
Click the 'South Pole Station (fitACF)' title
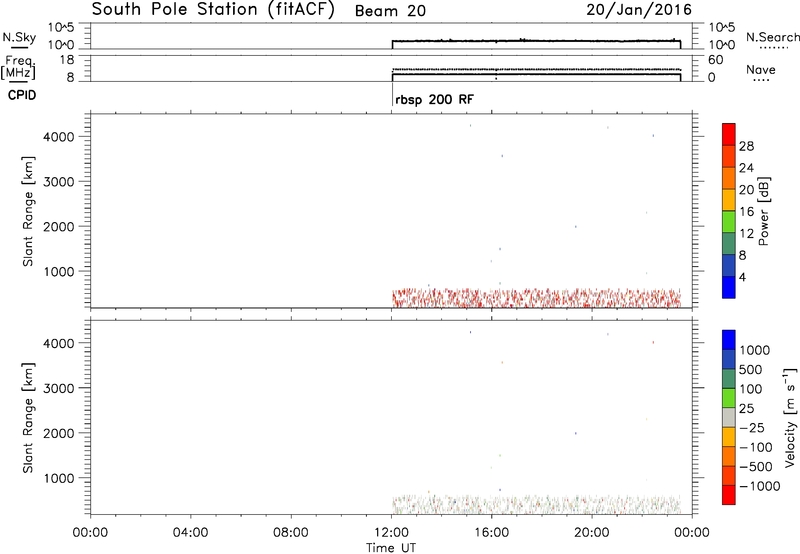(x=213, y=9)
